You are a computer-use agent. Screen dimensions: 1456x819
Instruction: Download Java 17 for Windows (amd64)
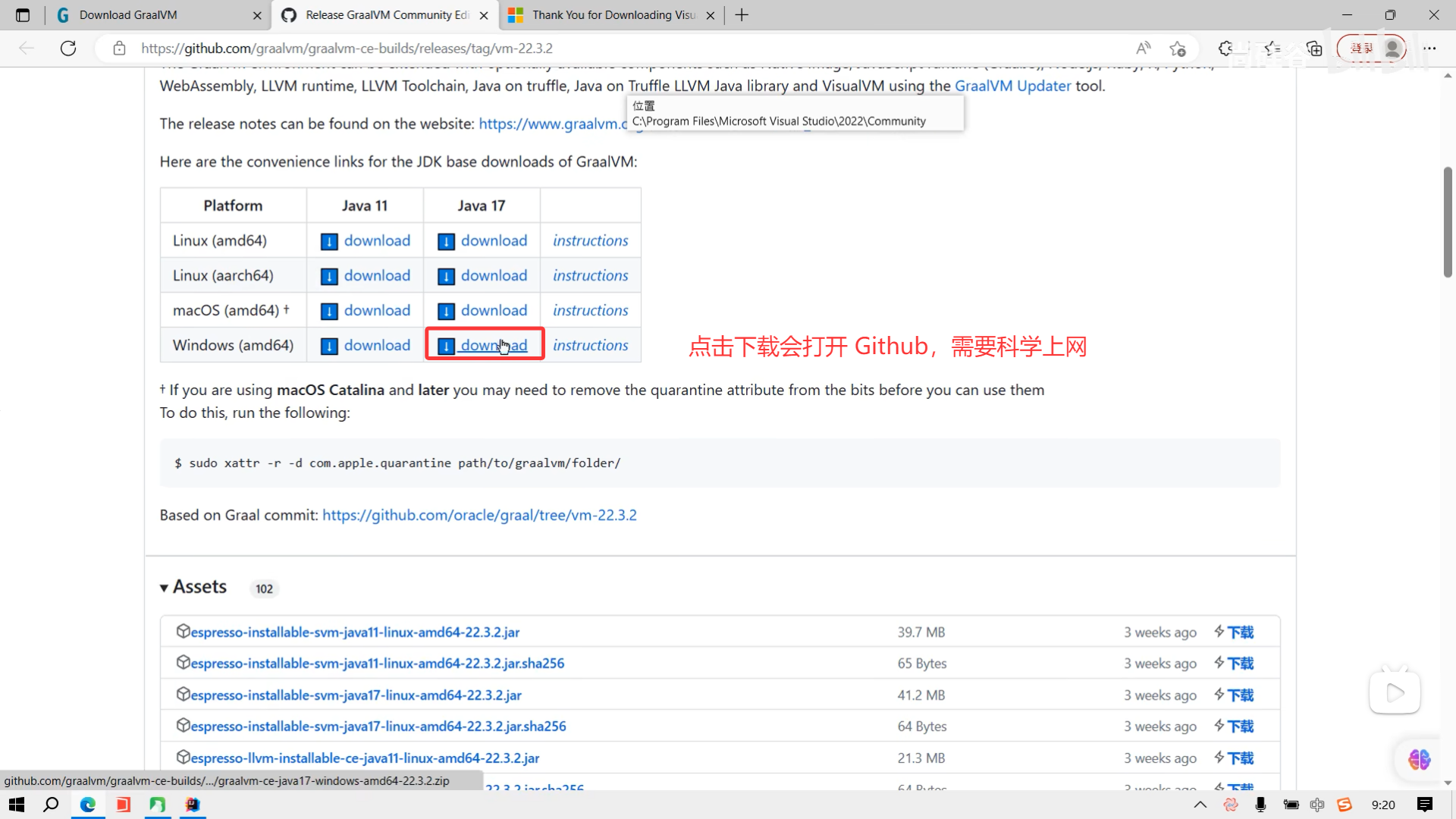[493, 346]
